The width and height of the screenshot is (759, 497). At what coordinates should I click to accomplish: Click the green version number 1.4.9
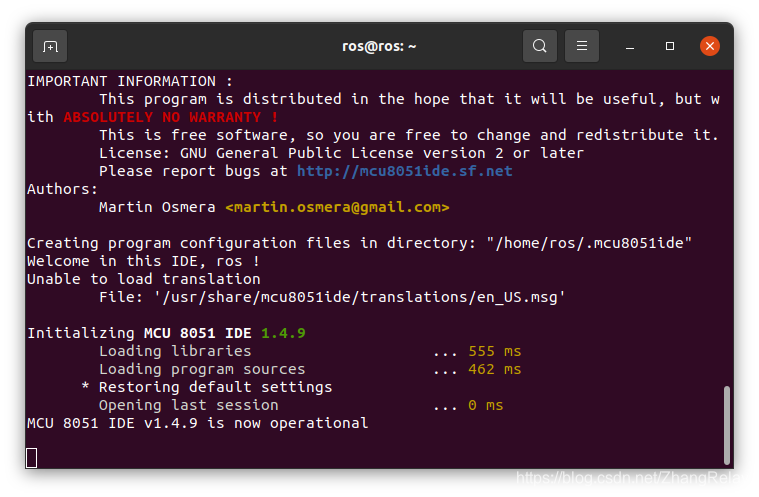pos(283,333)
